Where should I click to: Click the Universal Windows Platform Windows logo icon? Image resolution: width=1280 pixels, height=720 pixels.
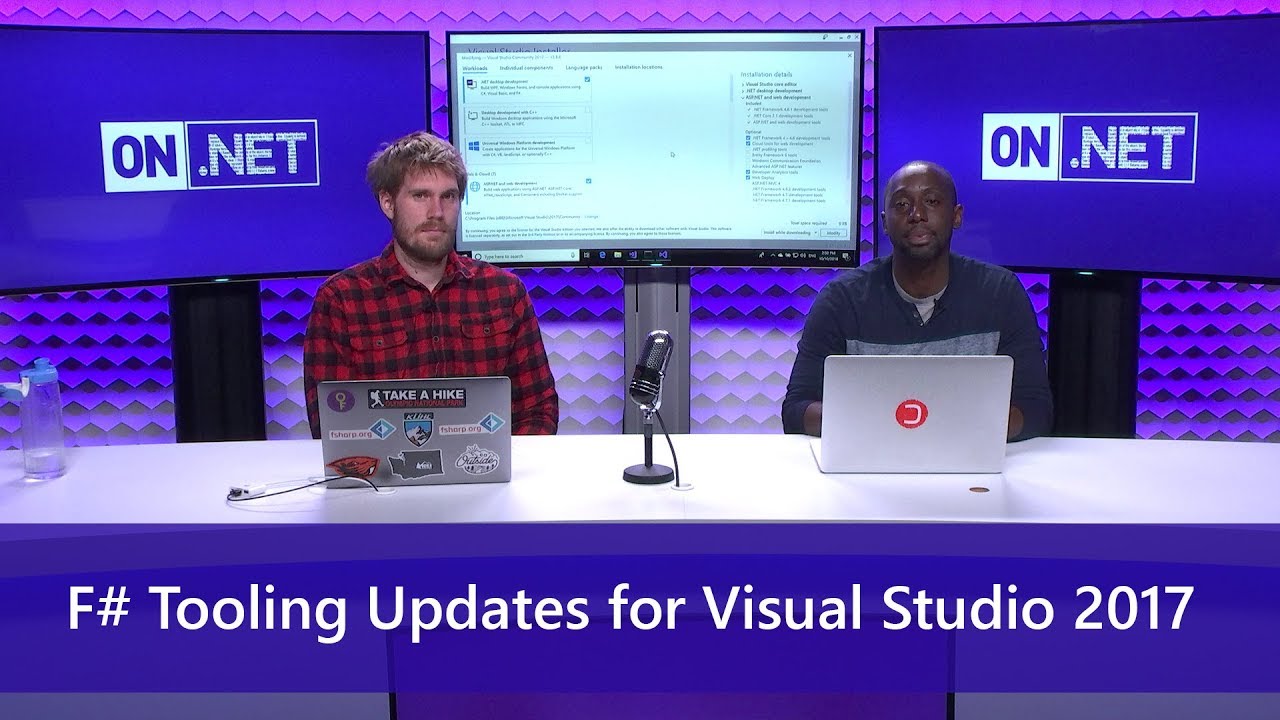point(474,145)
